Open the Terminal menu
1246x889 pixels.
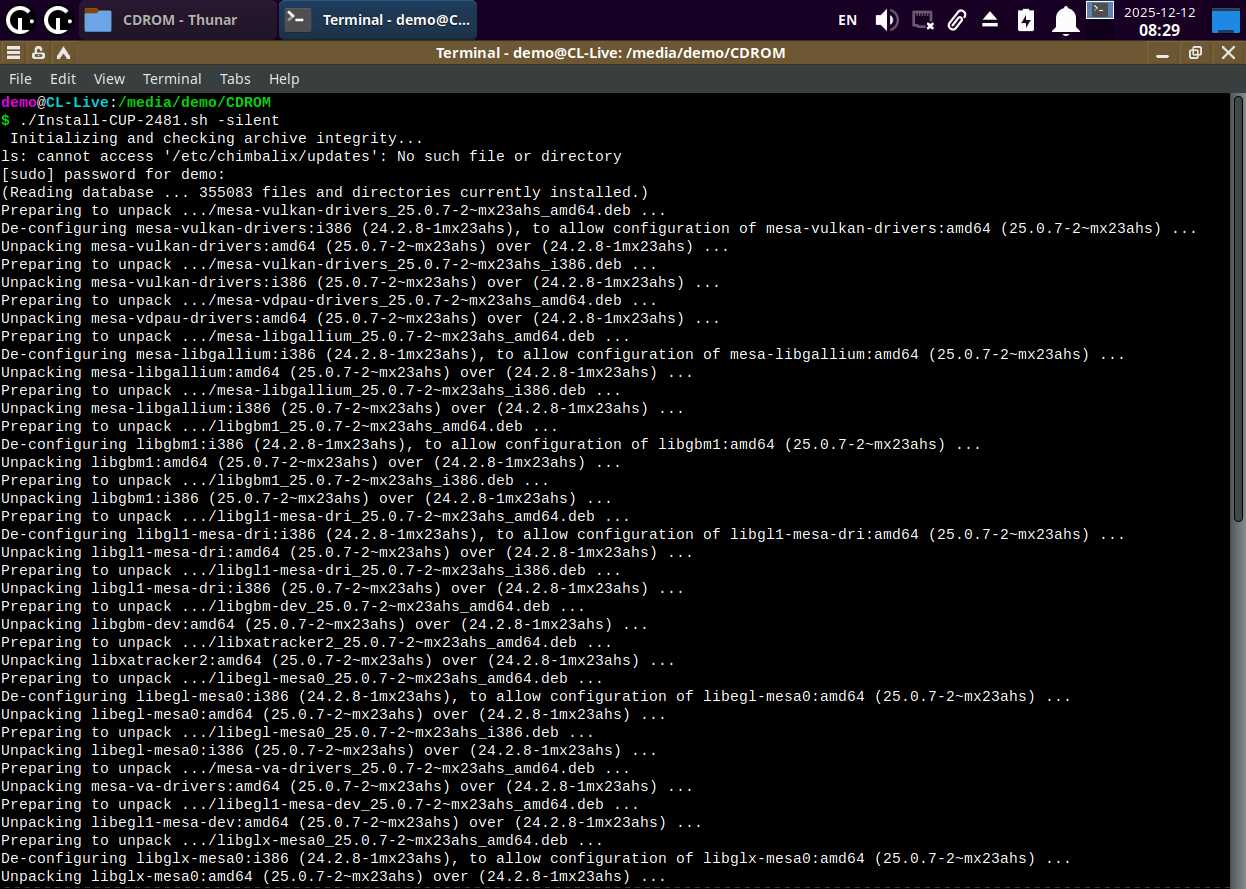click(172, 79)
